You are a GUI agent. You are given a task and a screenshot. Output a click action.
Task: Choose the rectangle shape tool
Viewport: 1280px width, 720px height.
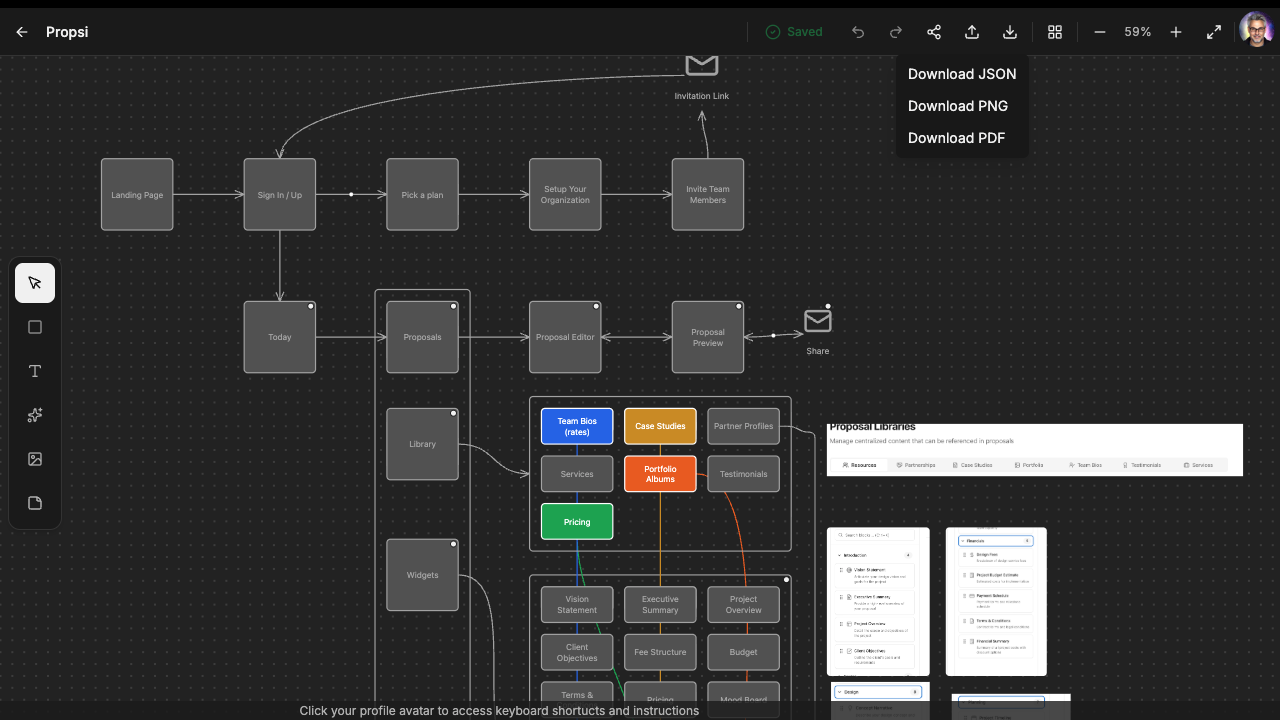click(35, 327)
